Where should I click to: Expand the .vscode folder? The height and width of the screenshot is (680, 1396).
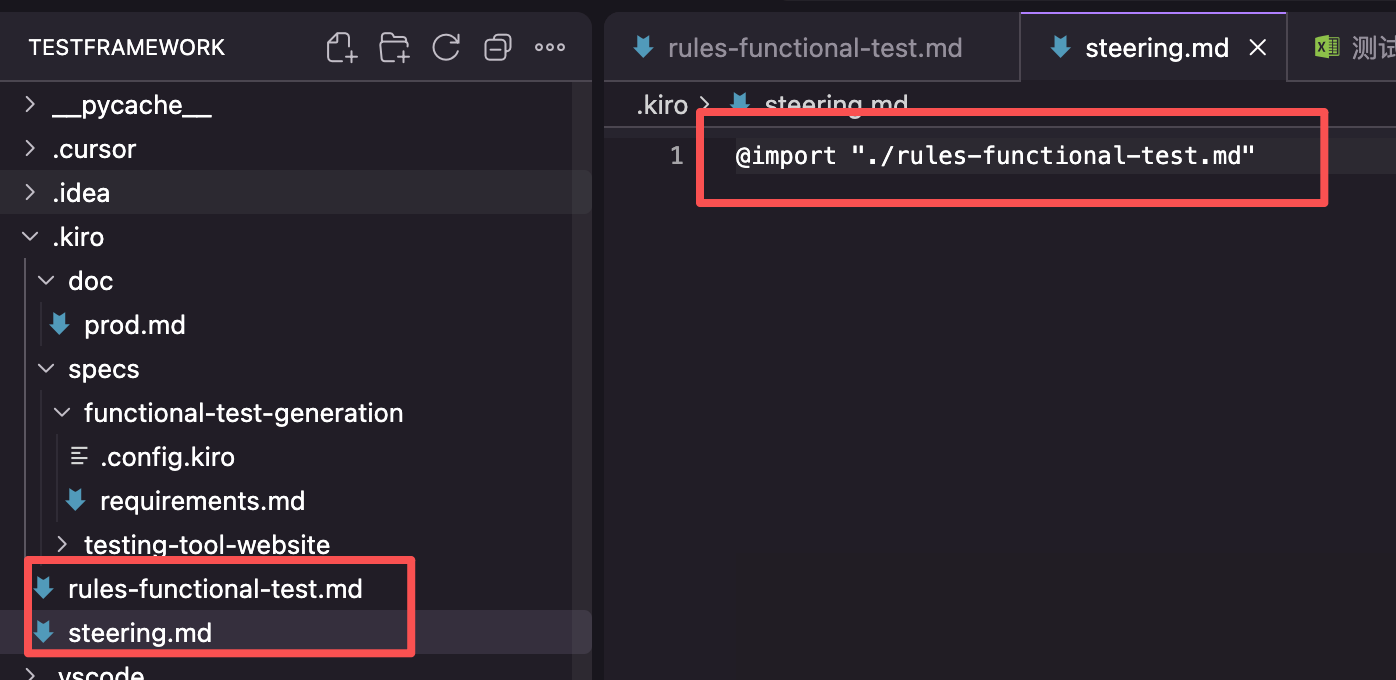tap(30, 673)
